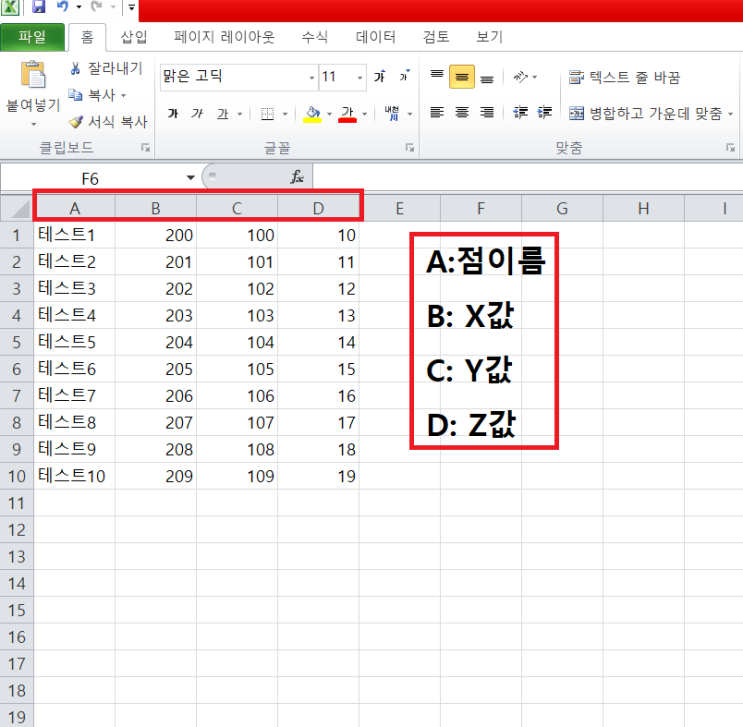Click the Save icon in quick access toolbar

[38, 6]
